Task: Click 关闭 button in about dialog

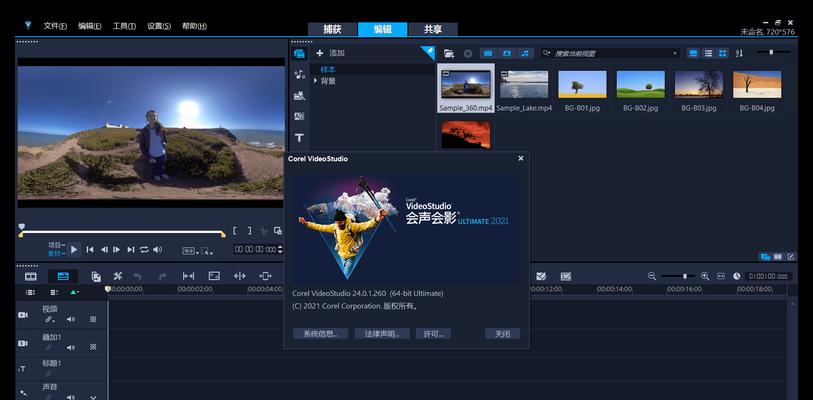Action: [502, 334]
